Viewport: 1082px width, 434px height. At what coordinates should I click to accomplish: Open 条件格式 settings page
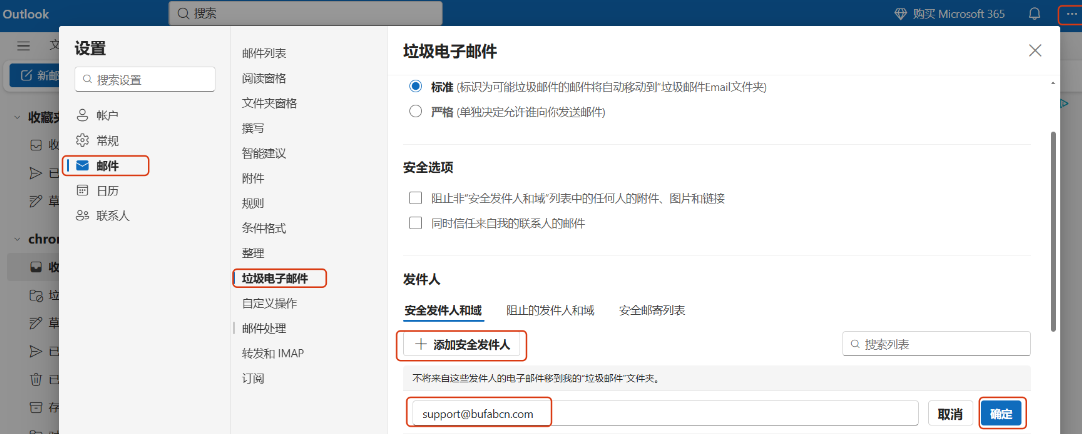pyautogui.click(x=264, y=228)
